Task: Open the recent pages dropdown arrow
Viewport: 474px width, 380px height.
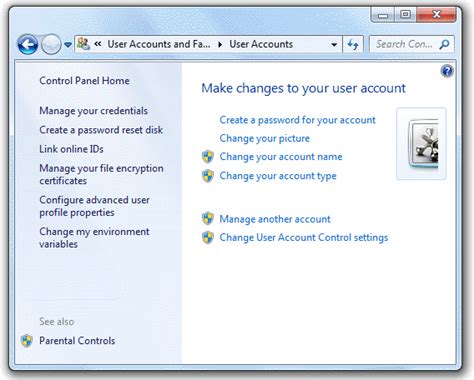Action: coord(68,45)
